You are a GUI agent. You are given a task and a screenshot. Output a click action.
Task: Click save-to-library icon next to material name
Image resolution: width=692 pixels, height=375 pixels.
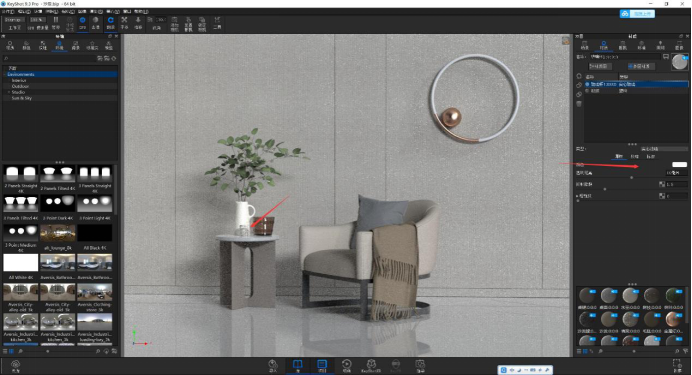(666, 56)
